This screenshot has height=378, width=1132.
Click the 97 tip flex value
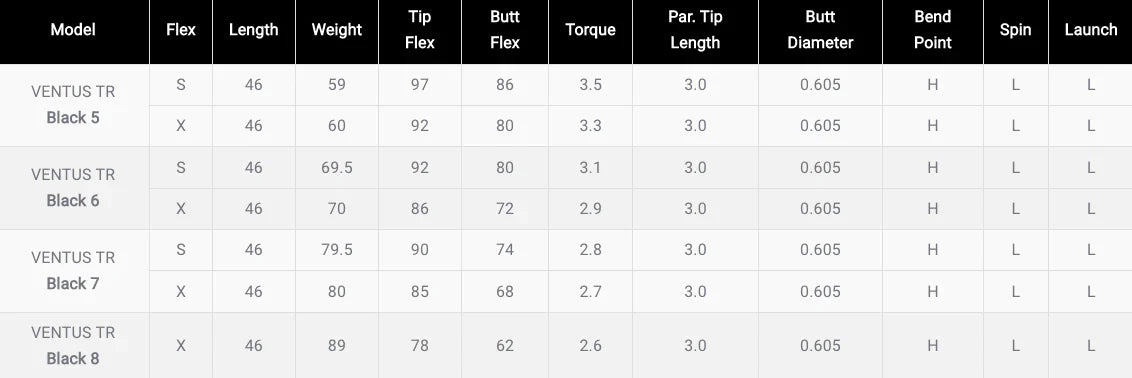[419, 84]
